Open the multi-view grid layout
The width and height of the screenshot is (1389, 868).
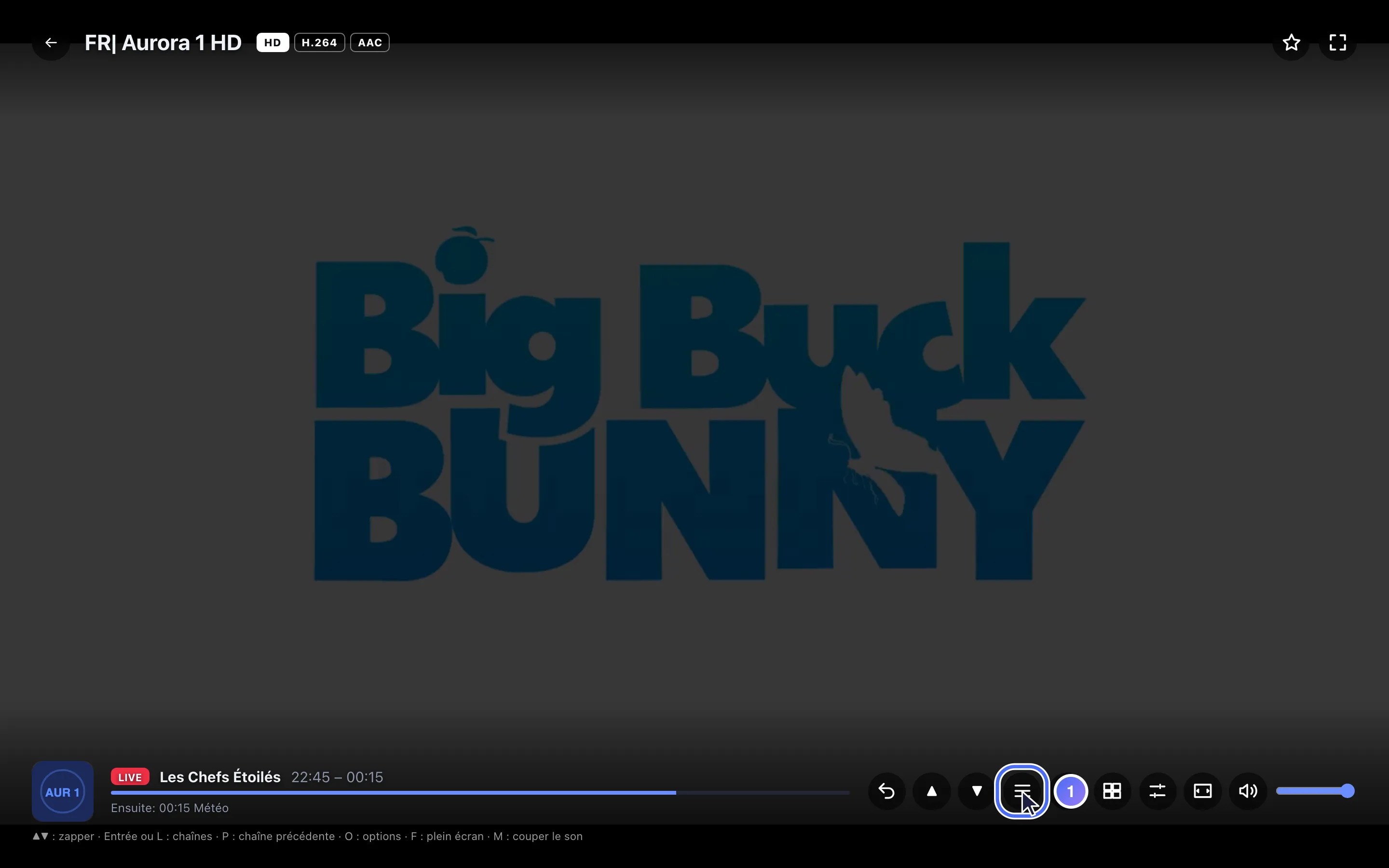1112,791
